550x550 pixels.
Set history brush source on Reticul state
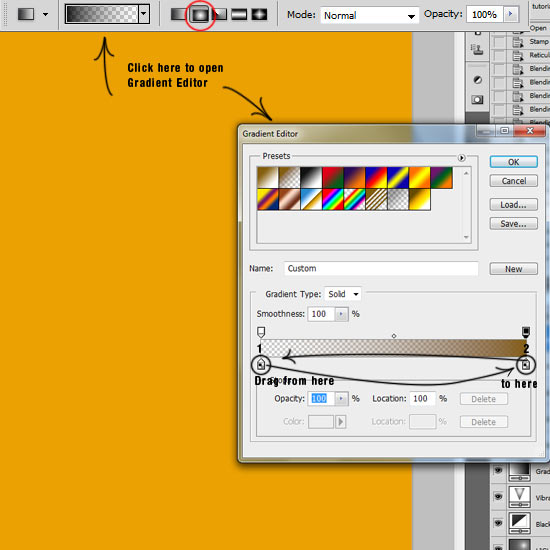(x=499, y=55)
